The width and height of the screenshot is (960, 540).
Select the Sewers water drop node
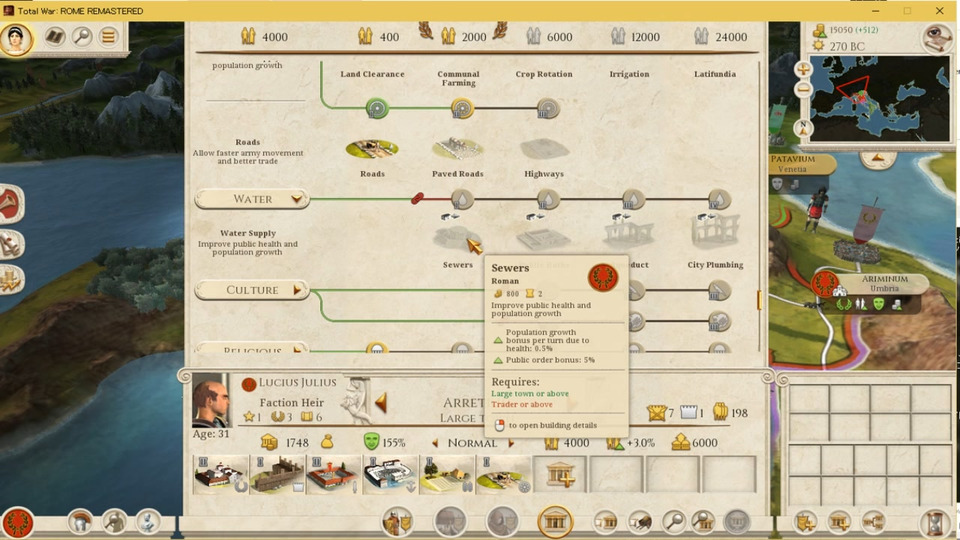462,199
